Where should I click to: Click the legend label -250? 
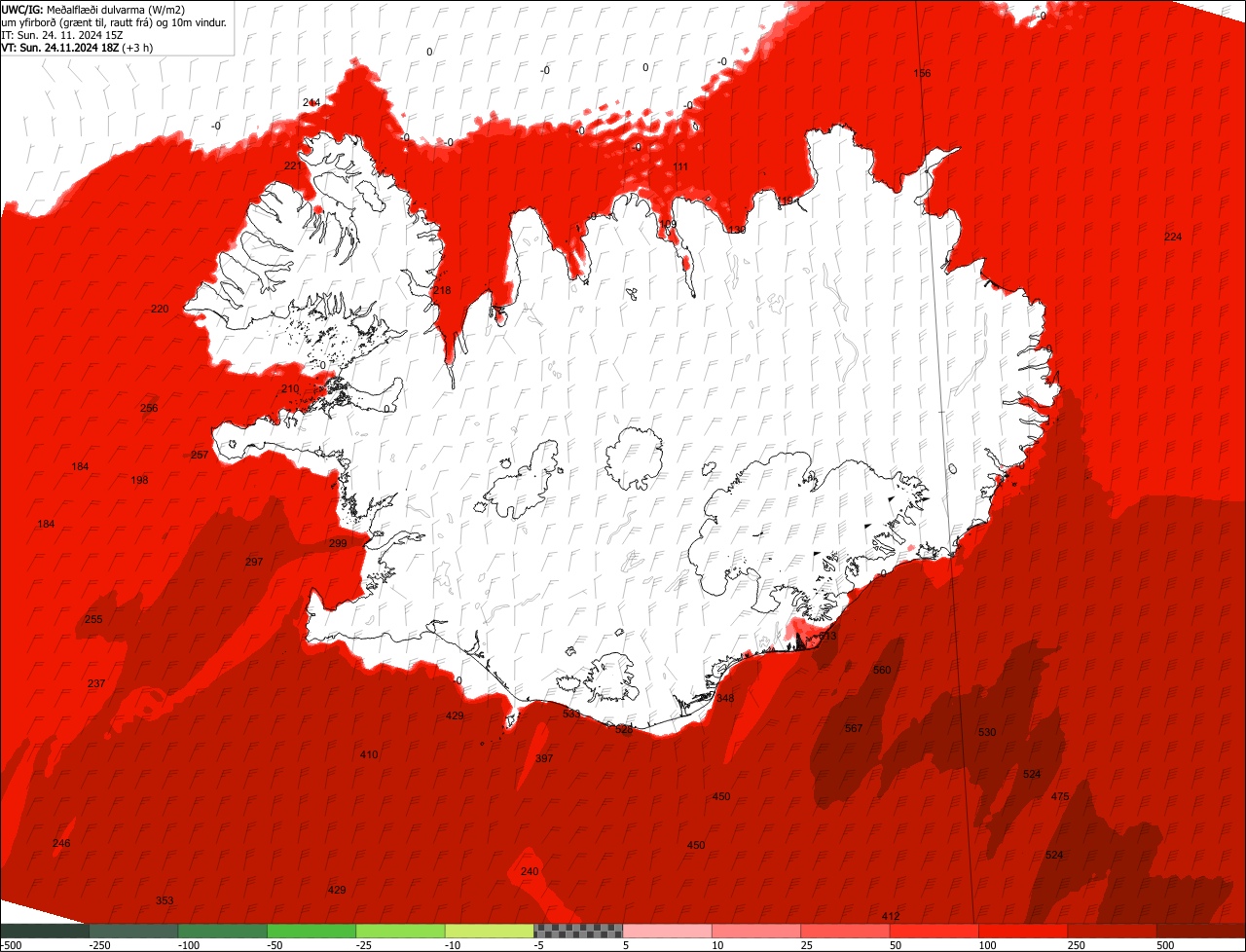98,945
